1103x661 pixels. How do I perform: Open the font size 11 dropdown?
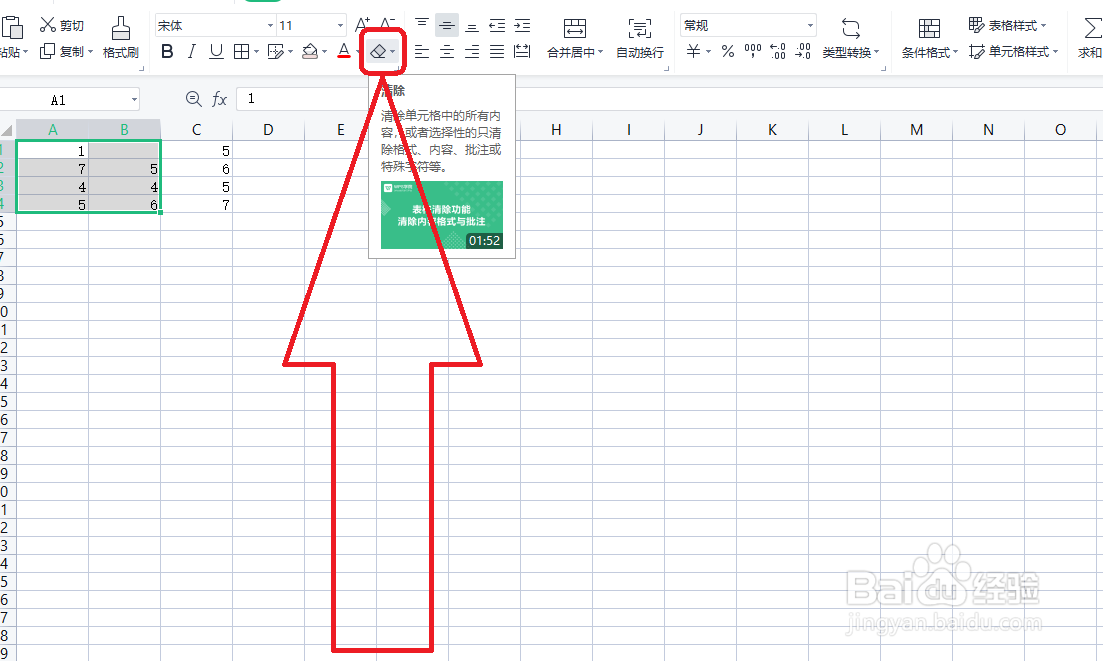340,25
